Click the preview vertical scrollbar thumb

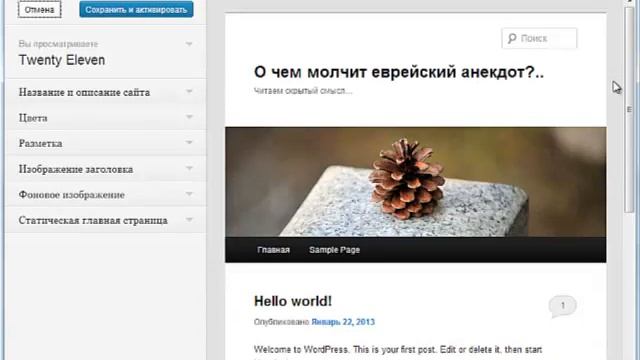[x=630, y=109]
